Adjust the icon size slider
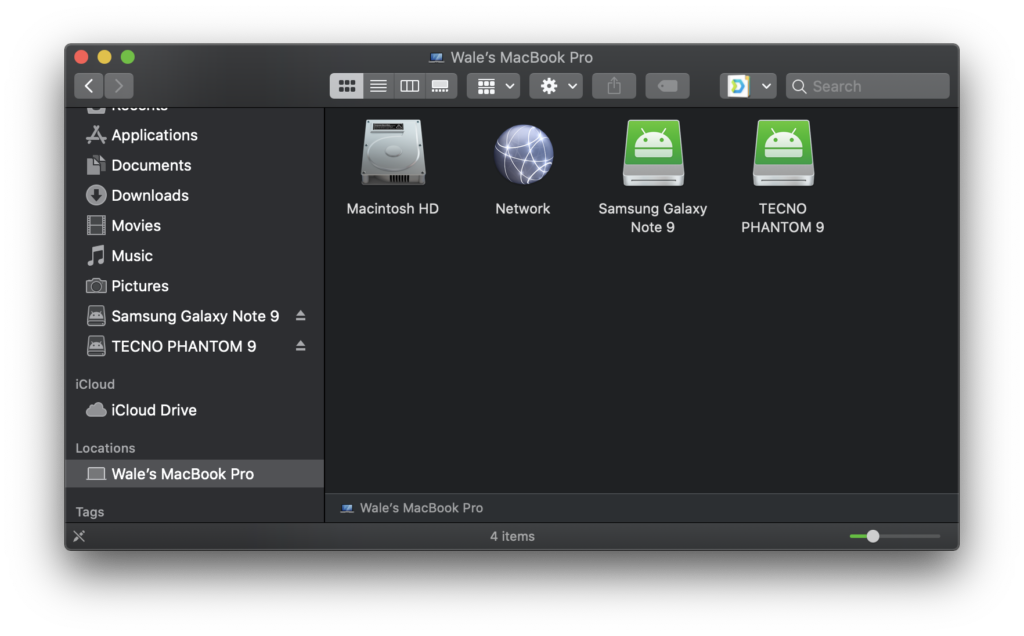 pos(895,536)
